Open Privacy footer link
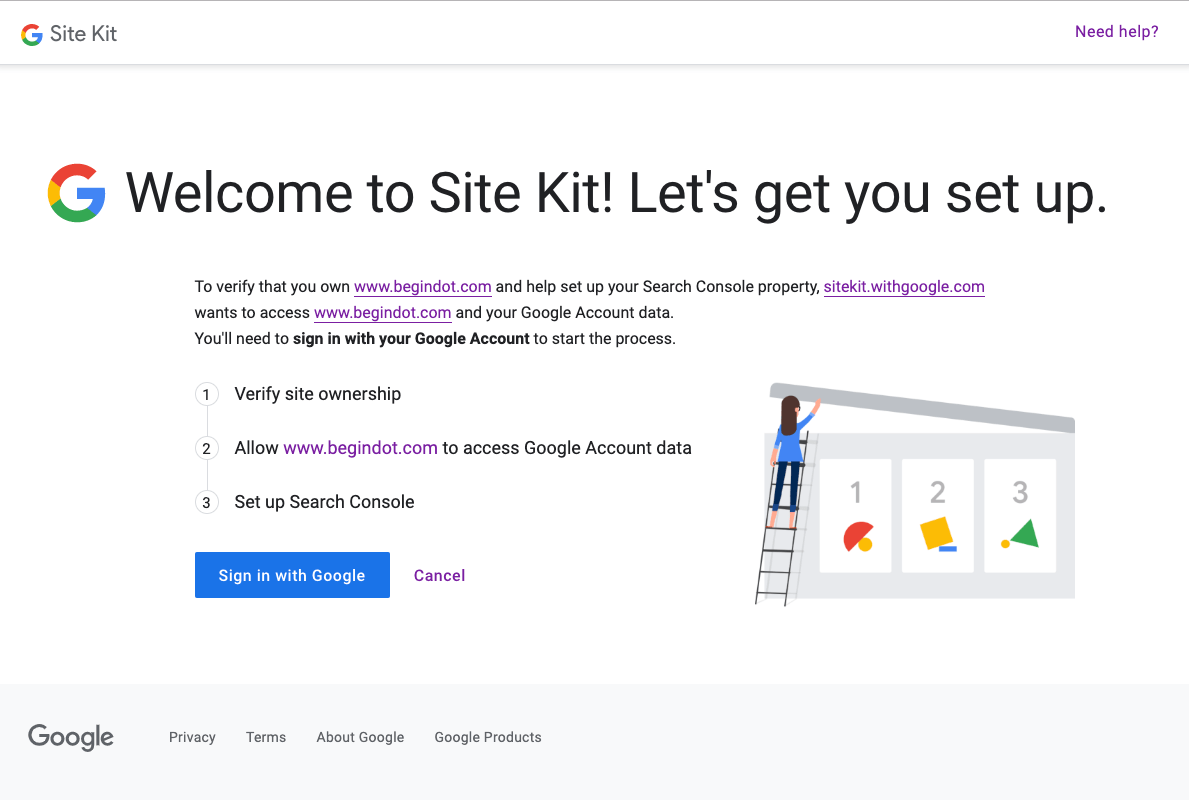The height and width of the screenshot is (800, 1189). (x=192, y=737)
